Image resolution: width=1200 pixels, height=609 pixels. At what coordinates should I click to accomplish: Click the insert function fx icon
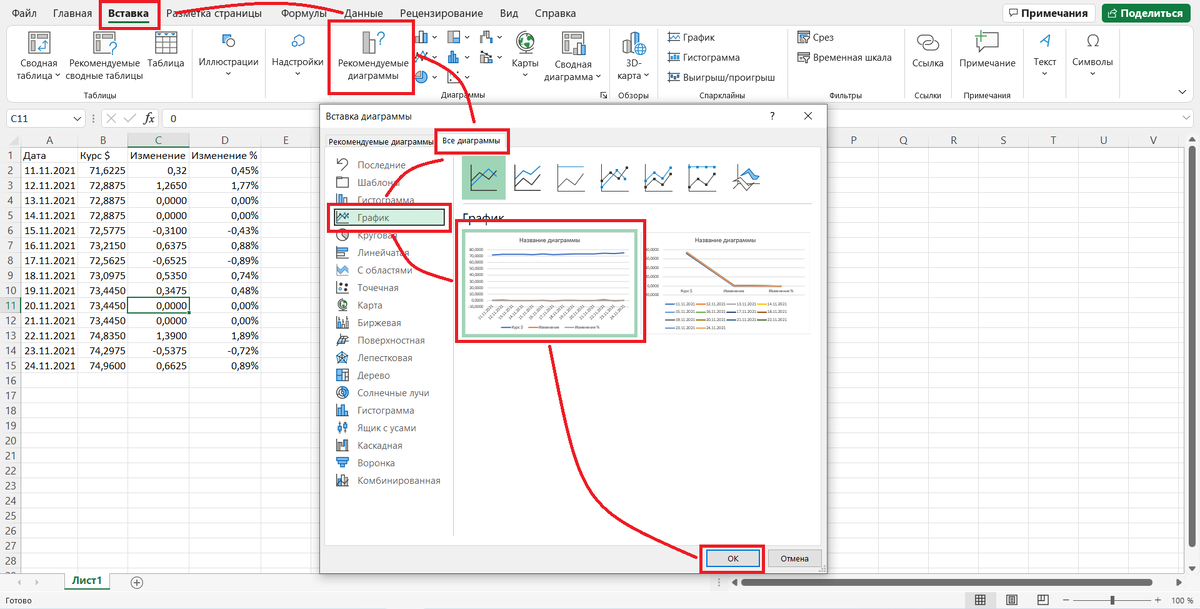click(x=148, y=118)
